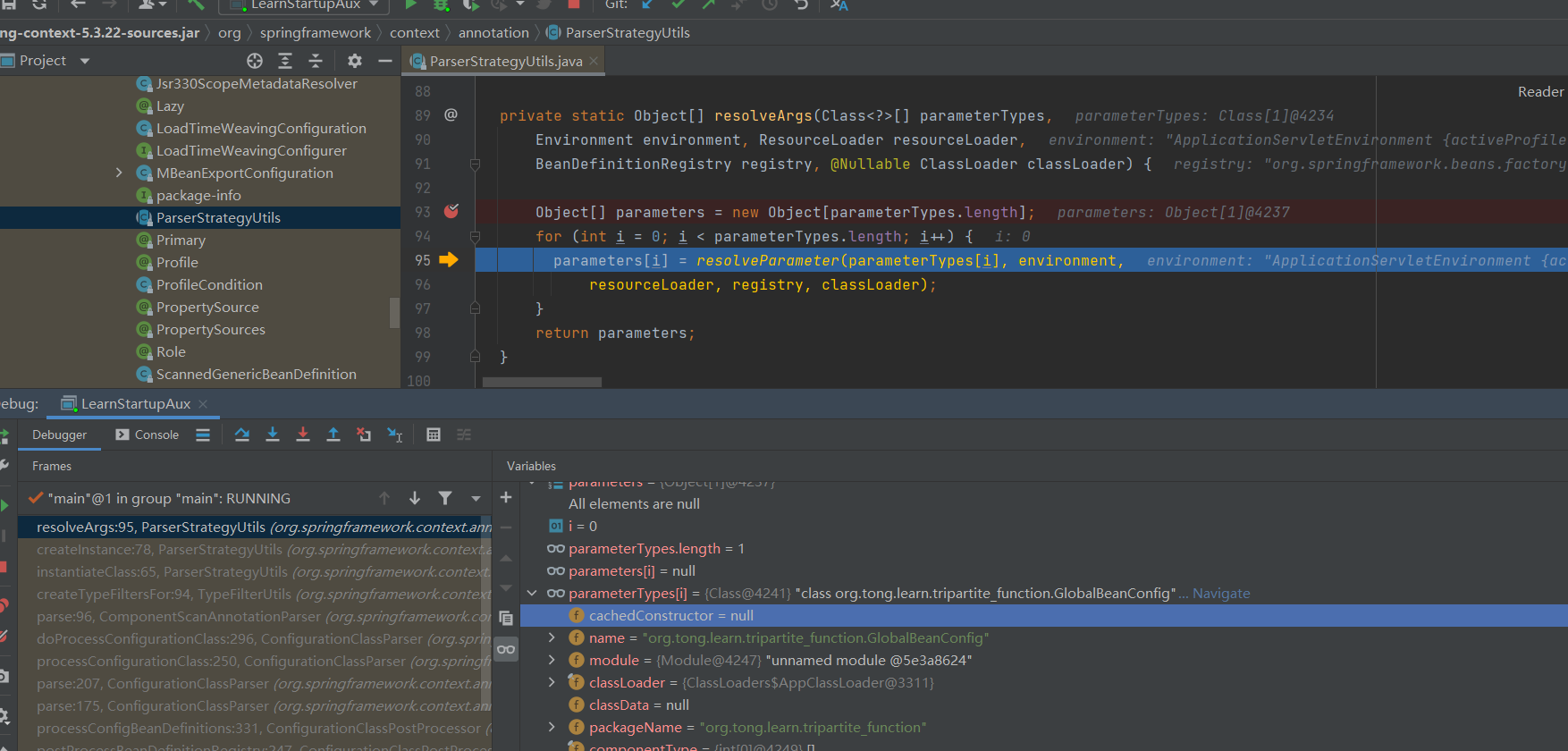Toggle fold marker on line 91
1568x751 pixels.
(x=475, y=164)
